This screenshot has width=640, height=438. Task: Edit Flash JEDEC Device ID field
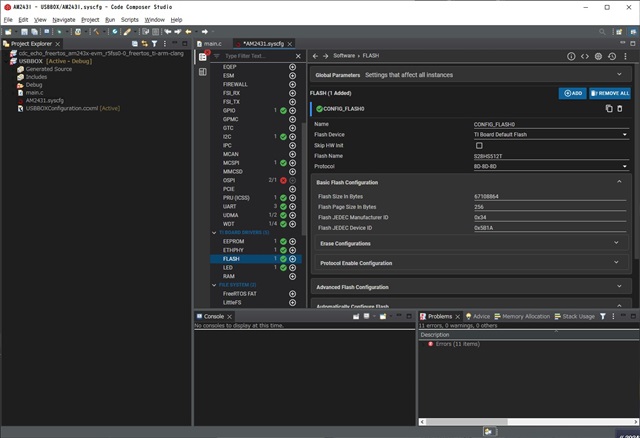(550, 228)
